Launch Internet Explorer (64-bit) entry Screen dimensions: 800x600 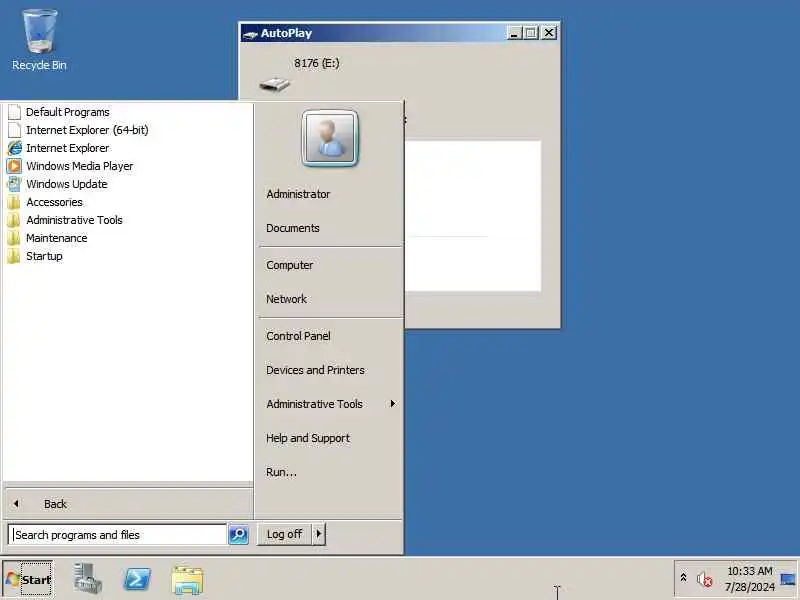(87, 130)
